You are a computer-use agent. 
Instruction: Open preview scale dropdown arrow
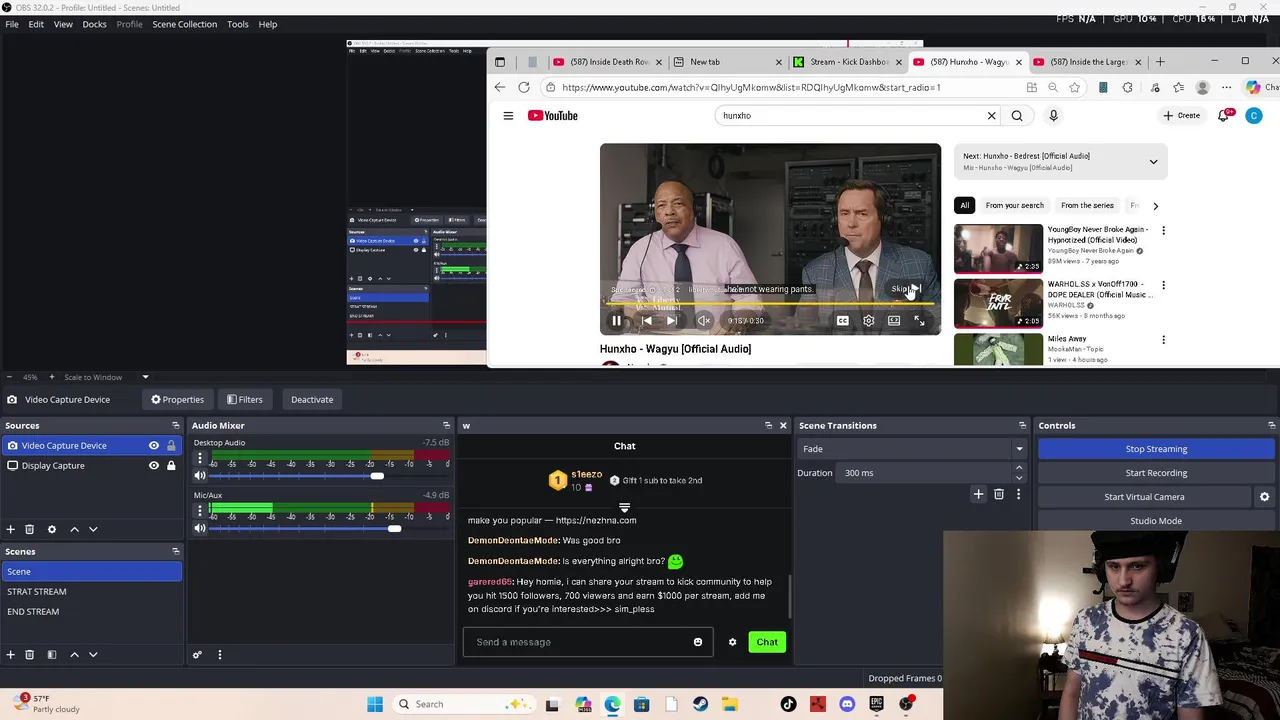click(x=145, y=377)
